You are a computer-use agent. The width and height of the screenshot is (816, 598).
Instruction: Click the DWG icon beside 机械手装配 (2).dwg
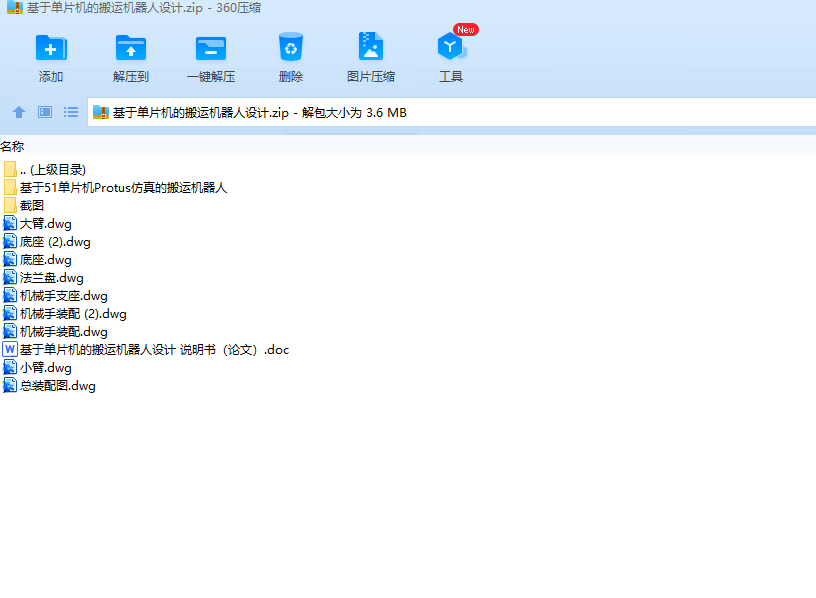point(10,313)
